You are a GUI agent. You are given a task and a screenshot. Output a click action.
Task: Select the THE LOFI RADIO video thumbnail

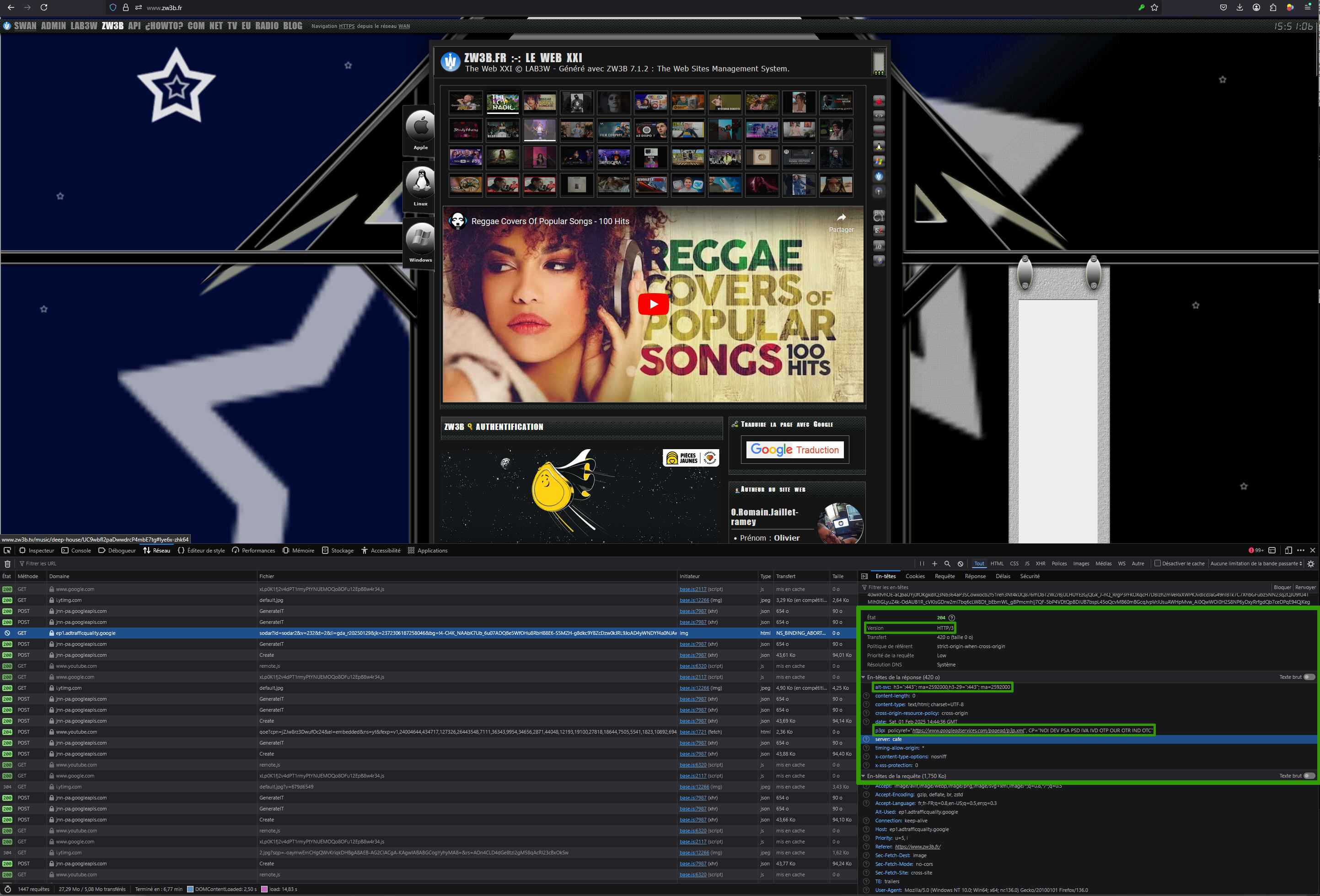[503, 103]
